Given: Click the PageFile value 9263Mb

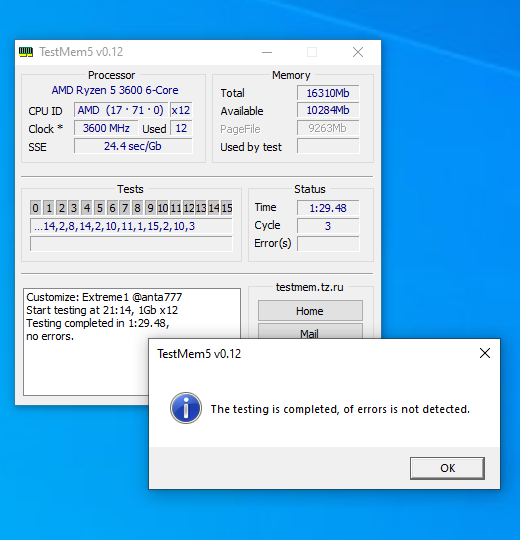Looking at the screenshot, I should click(x=328, y=128).
